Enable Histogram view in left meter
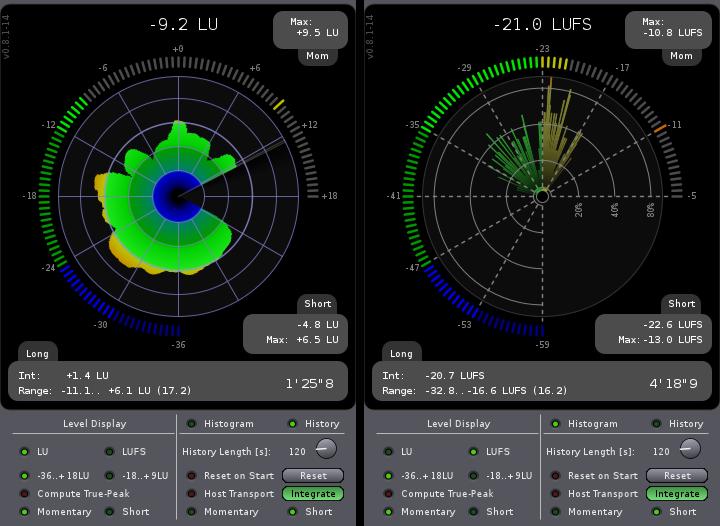 191,424
